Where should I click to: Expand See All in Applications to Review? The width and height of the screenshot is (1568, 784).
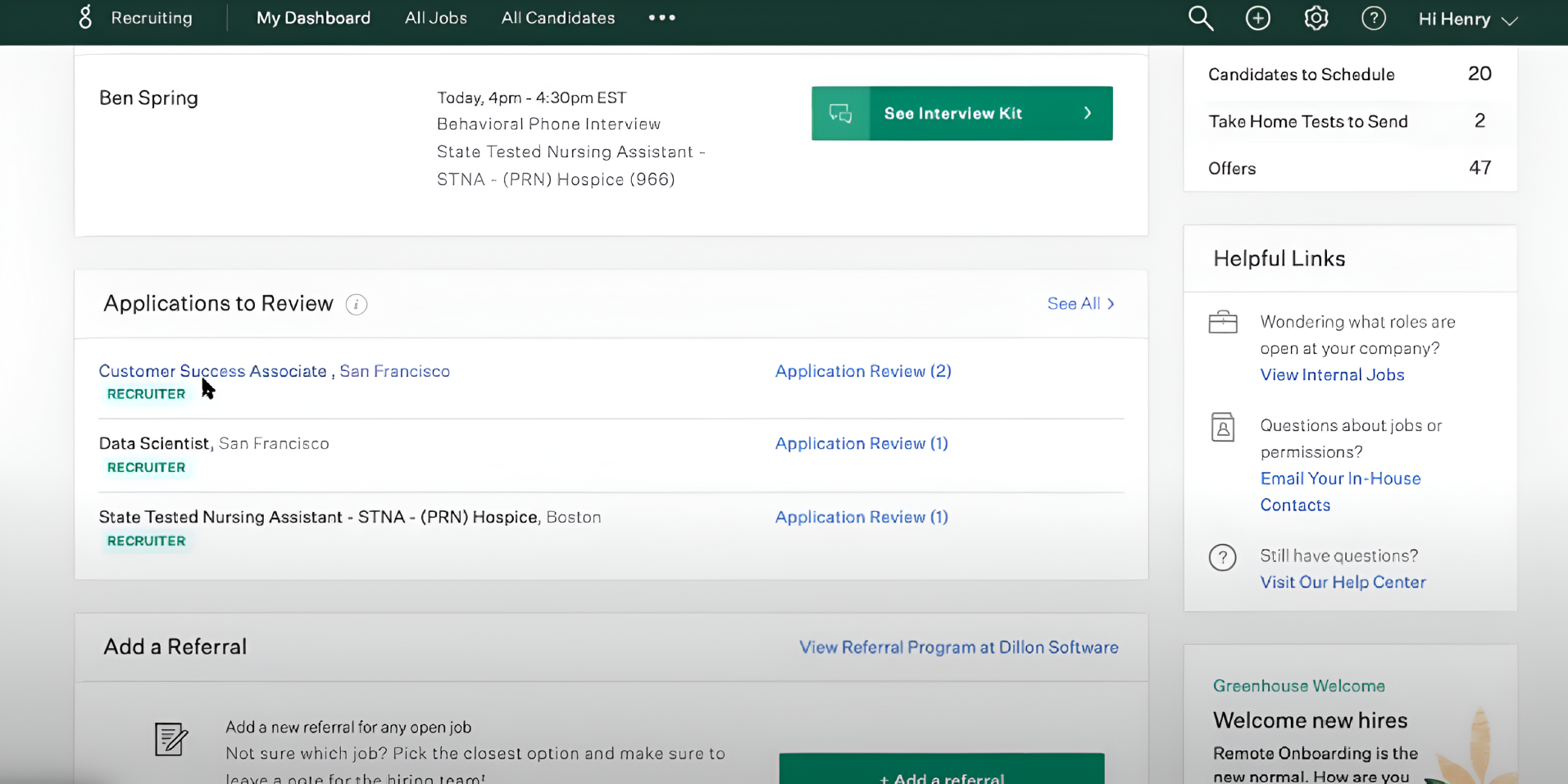pyautogui.click(x=1079, y=303)
